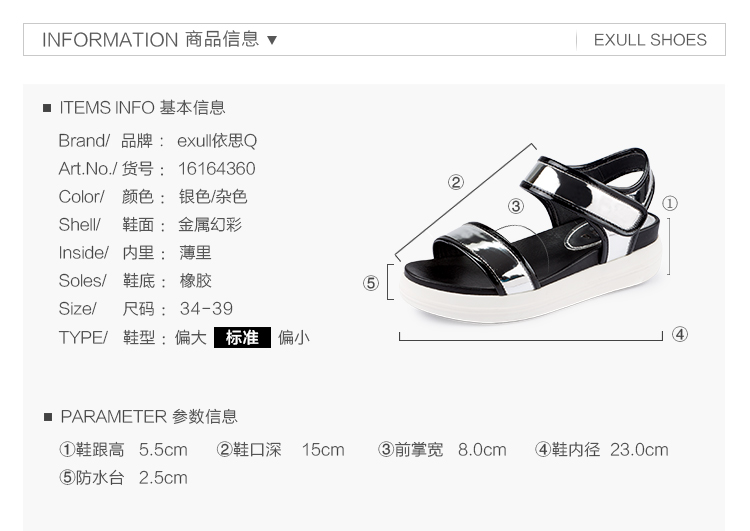Click the brand name exull依思Q

217,141
